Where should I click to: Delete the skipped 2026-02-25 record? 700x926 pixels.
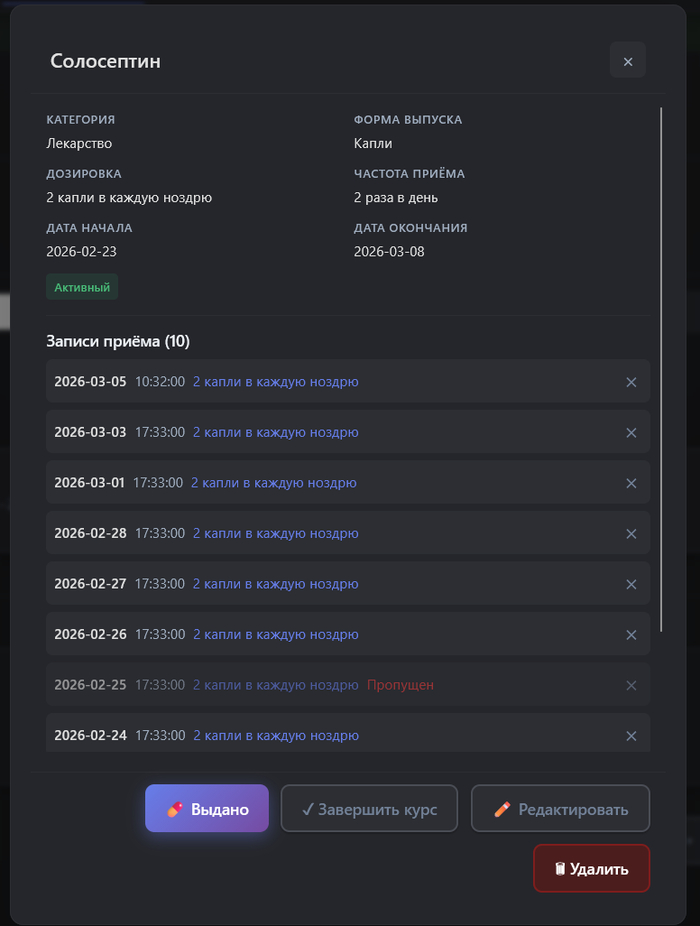coord(631,685)
